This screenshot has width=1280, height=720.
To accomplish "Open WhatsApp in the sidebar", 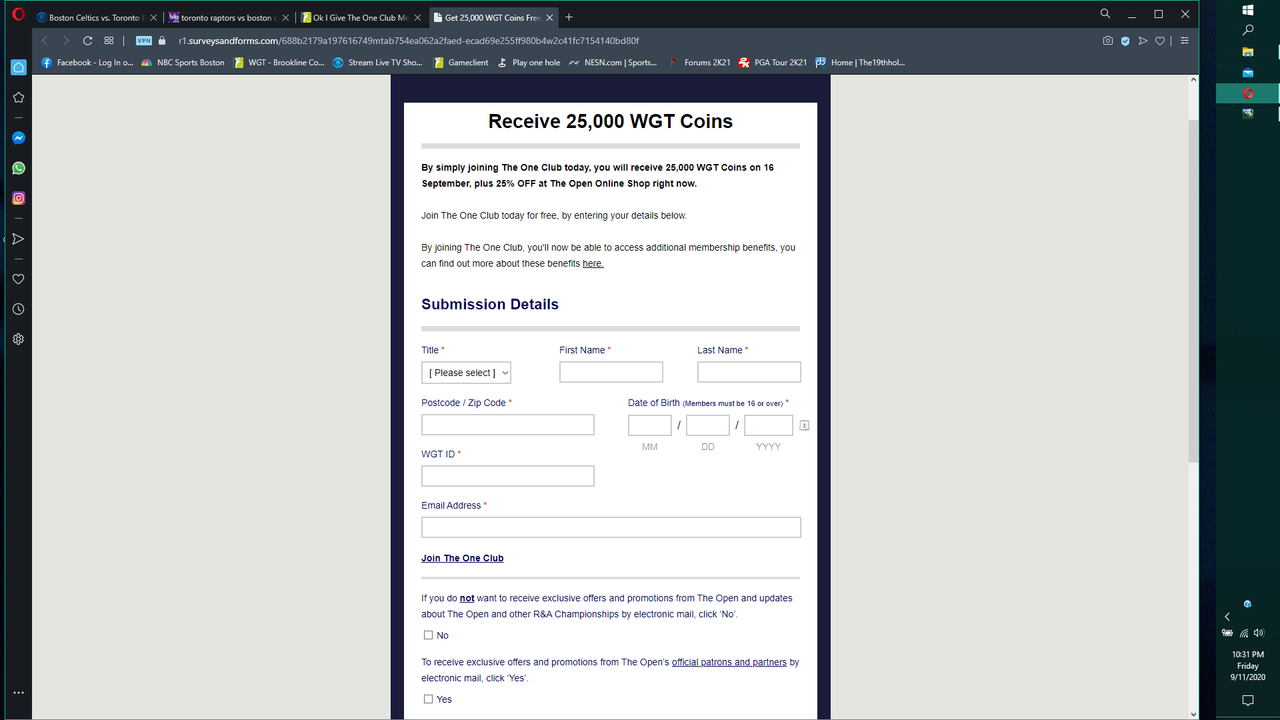I will coord(18,168).
